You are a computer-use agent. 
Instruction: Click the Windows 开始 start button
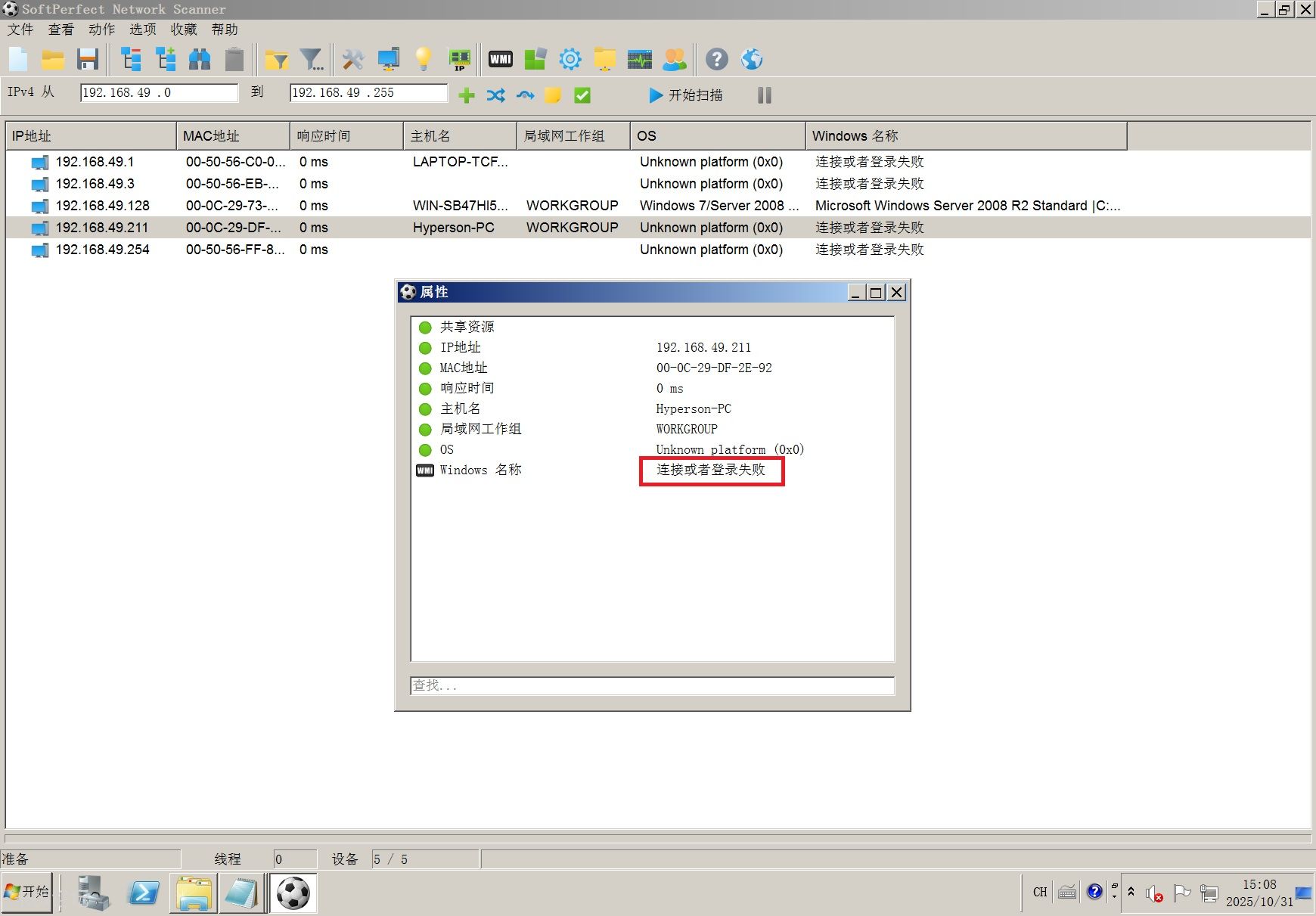coord(27,892)
